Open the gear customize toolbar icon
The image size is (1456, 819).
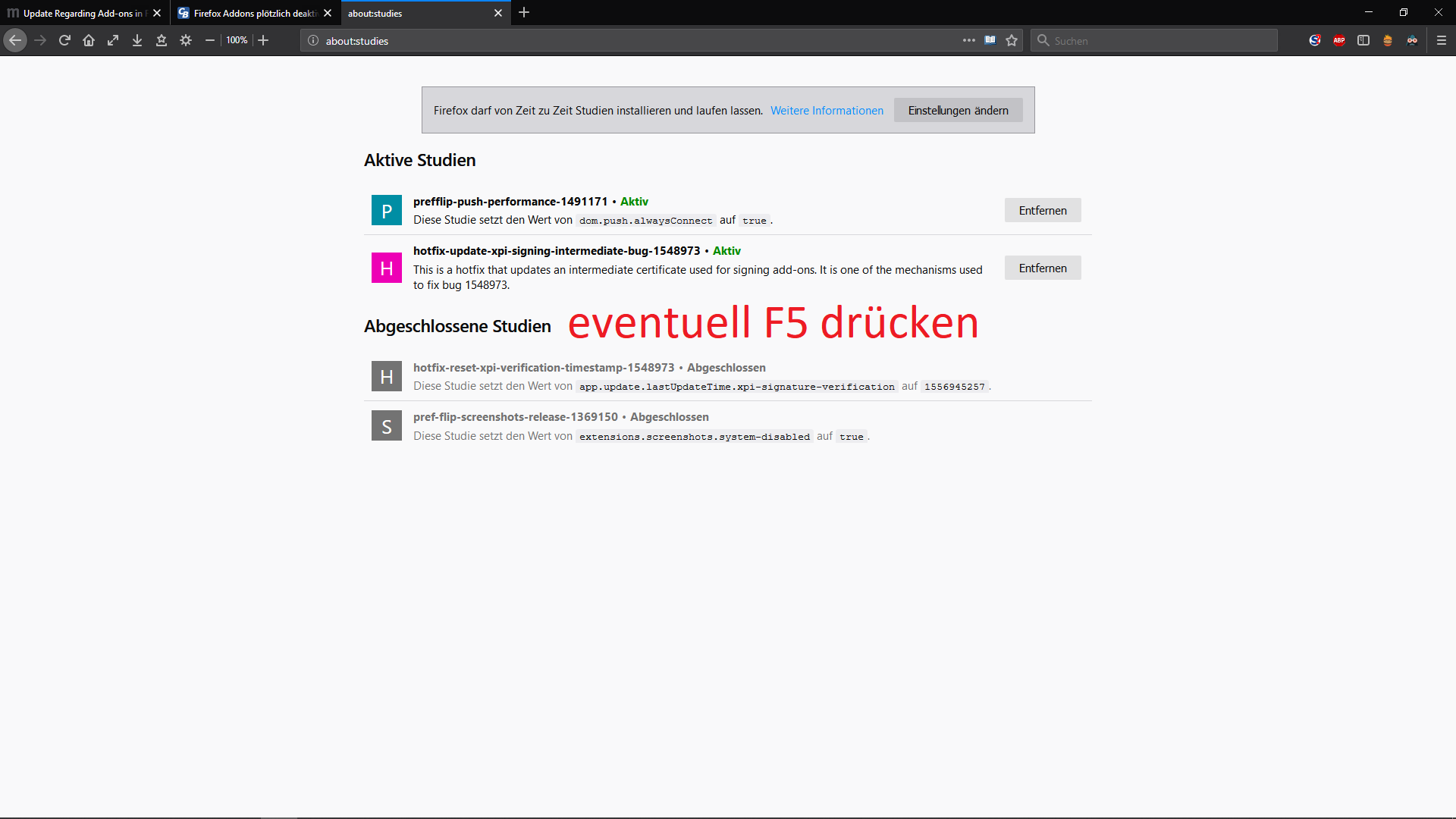click(186, 40)
